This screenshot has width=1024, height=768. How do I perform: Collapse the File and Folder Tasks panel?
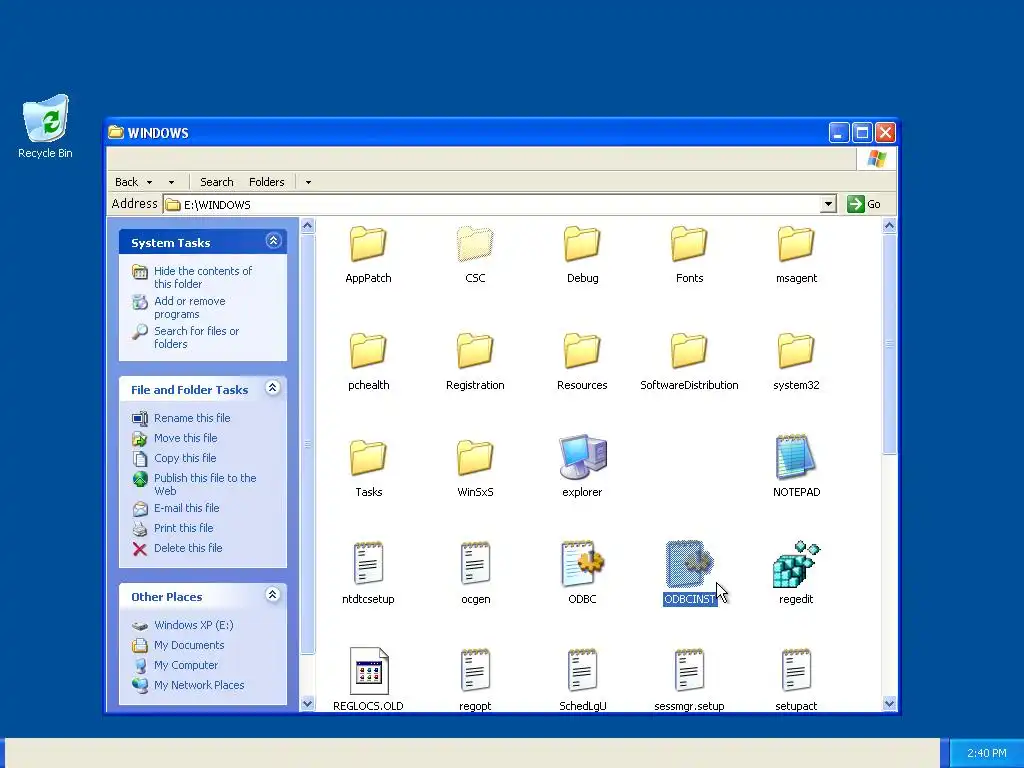point(273,388)
